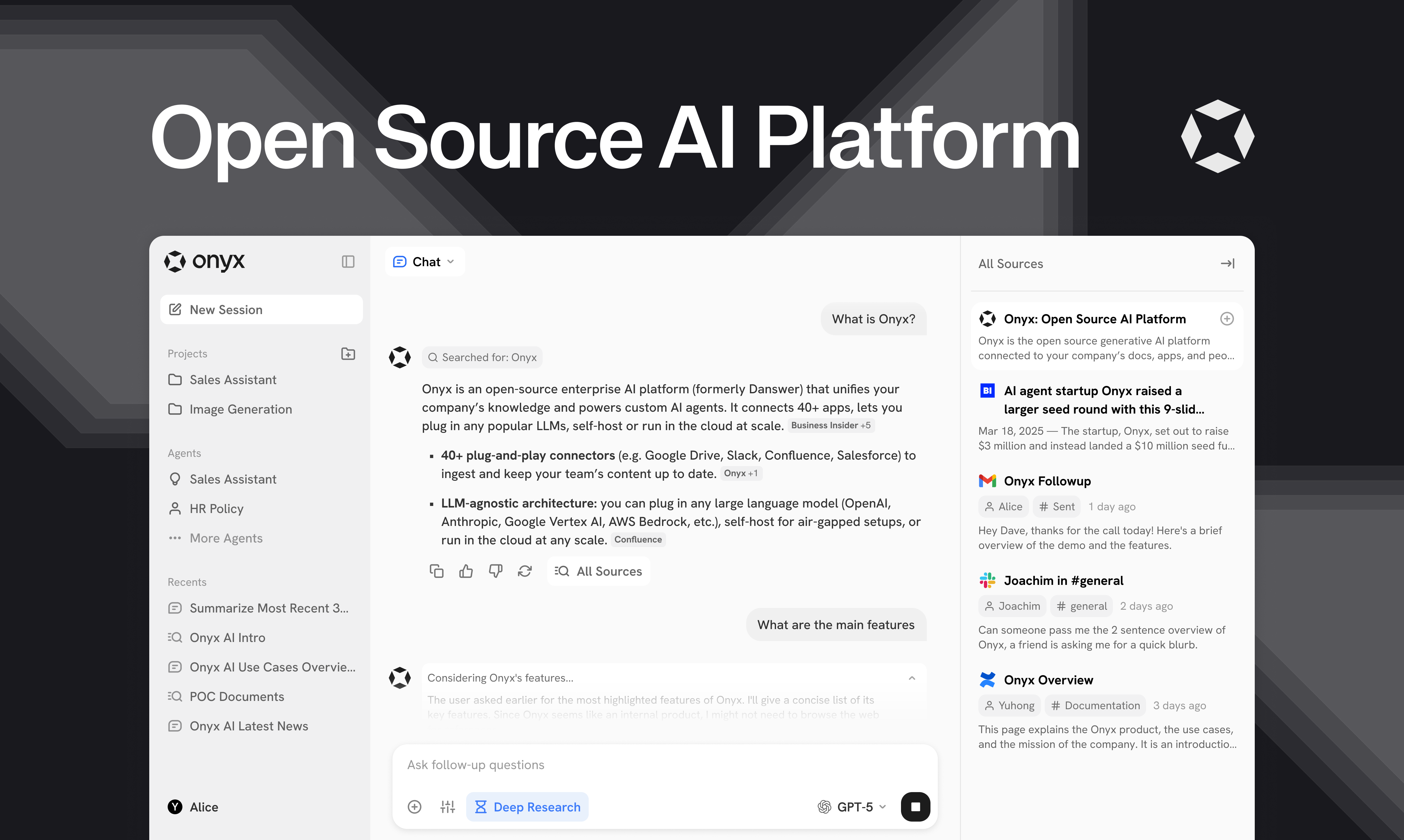Open the Chat mode dropdown
Screen dimensions: 1404x840
tap(425, 262)
